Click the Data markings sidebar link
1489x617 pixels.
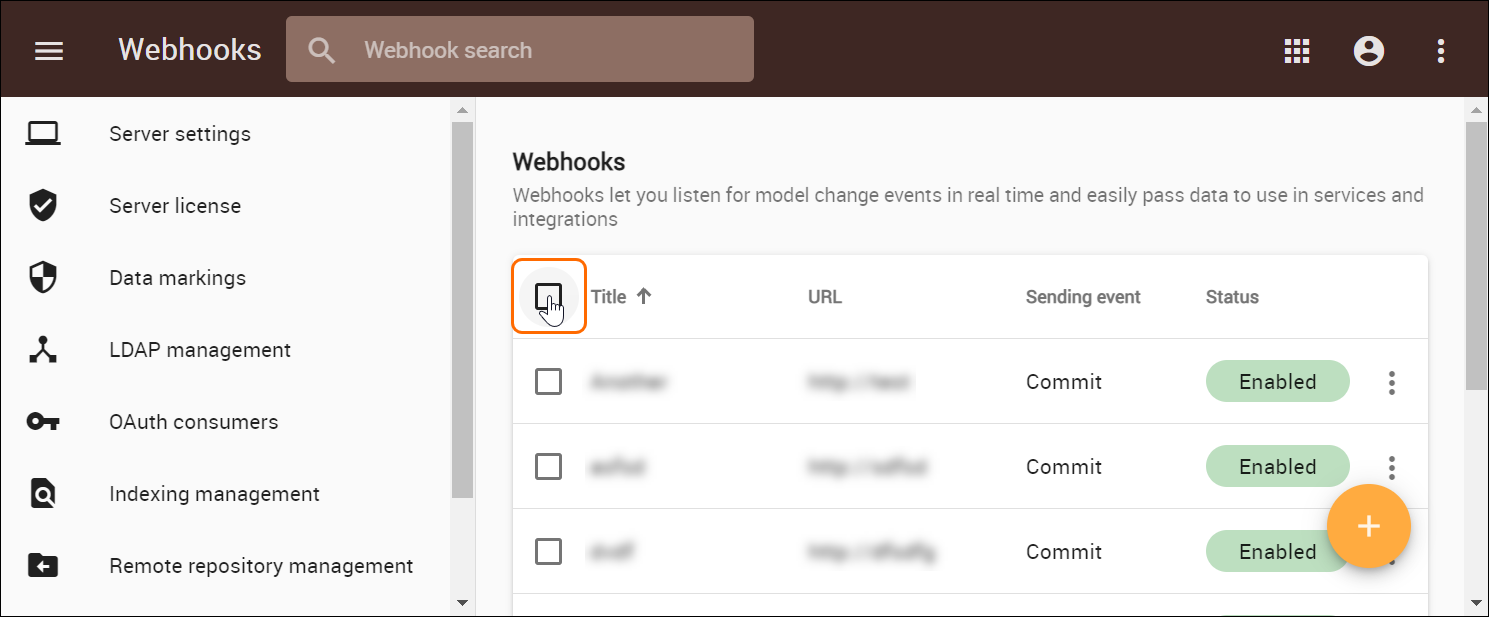click(177, 278)
